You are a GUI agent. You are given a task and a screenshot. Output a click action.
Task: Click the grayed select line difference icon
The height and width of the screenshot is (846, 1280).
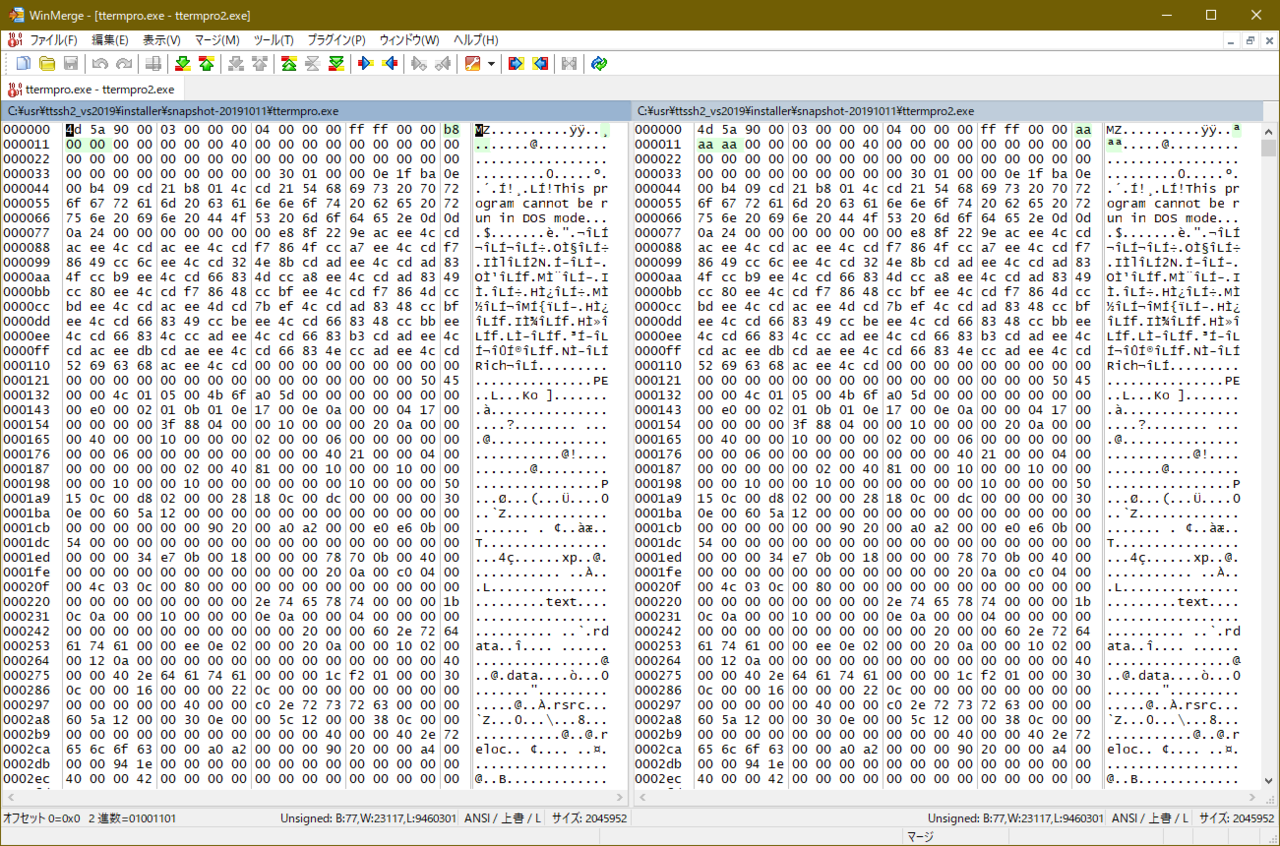click(153, 64)
